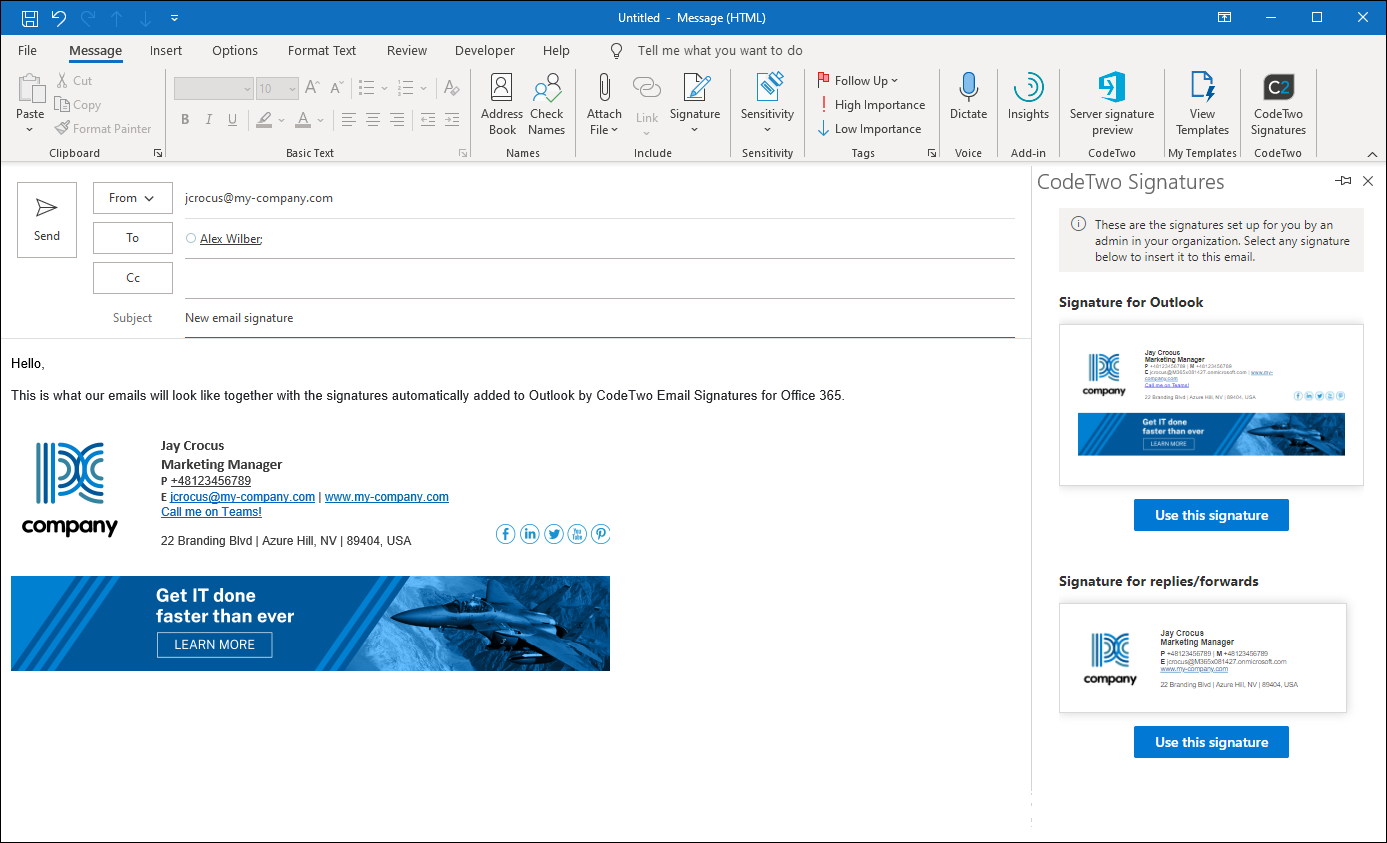Image resolution: width=1387 pixels, height=843 pixels.
Task: Collapse the ribbon with the chevron
Action: pos(1372,154)
